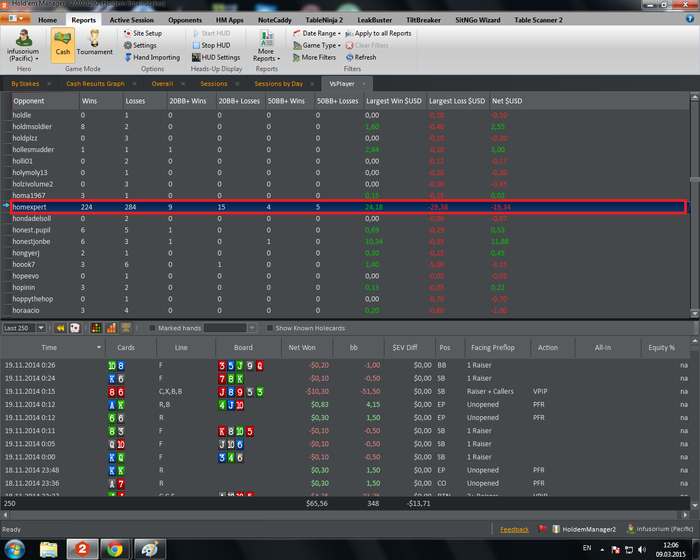Toggle the Marked hands checkbox
The height and width of the screenshot is (560, 700).
point(152,328)
